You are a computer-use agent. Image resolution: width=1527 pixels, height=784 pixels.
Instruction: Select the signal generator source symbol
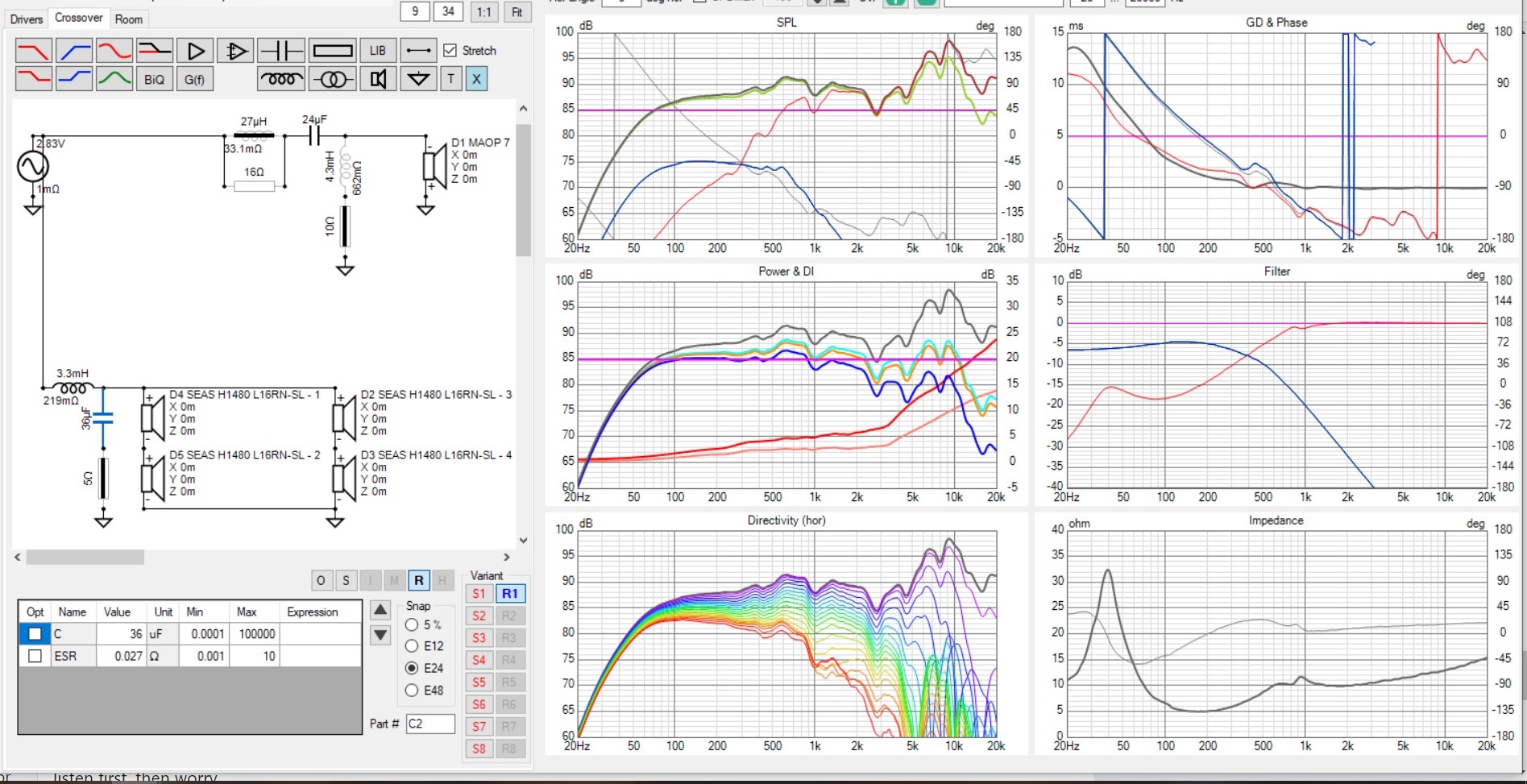pyautogui.click(x=33, y=167)
